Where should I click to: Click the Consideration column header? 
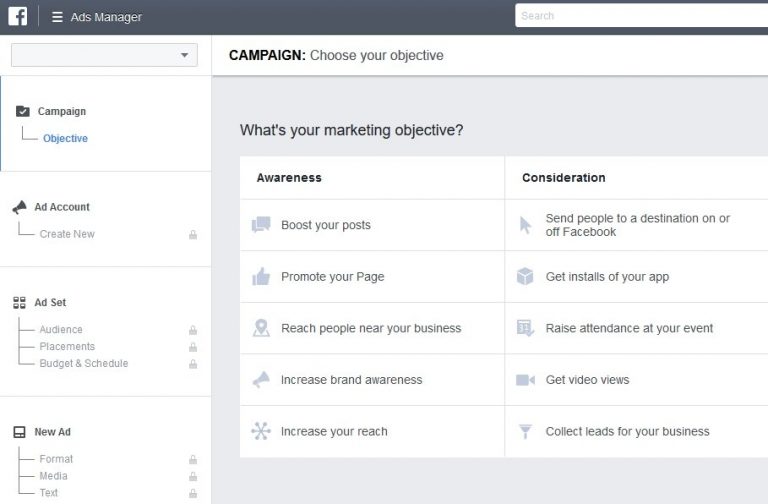click(563, 178)
